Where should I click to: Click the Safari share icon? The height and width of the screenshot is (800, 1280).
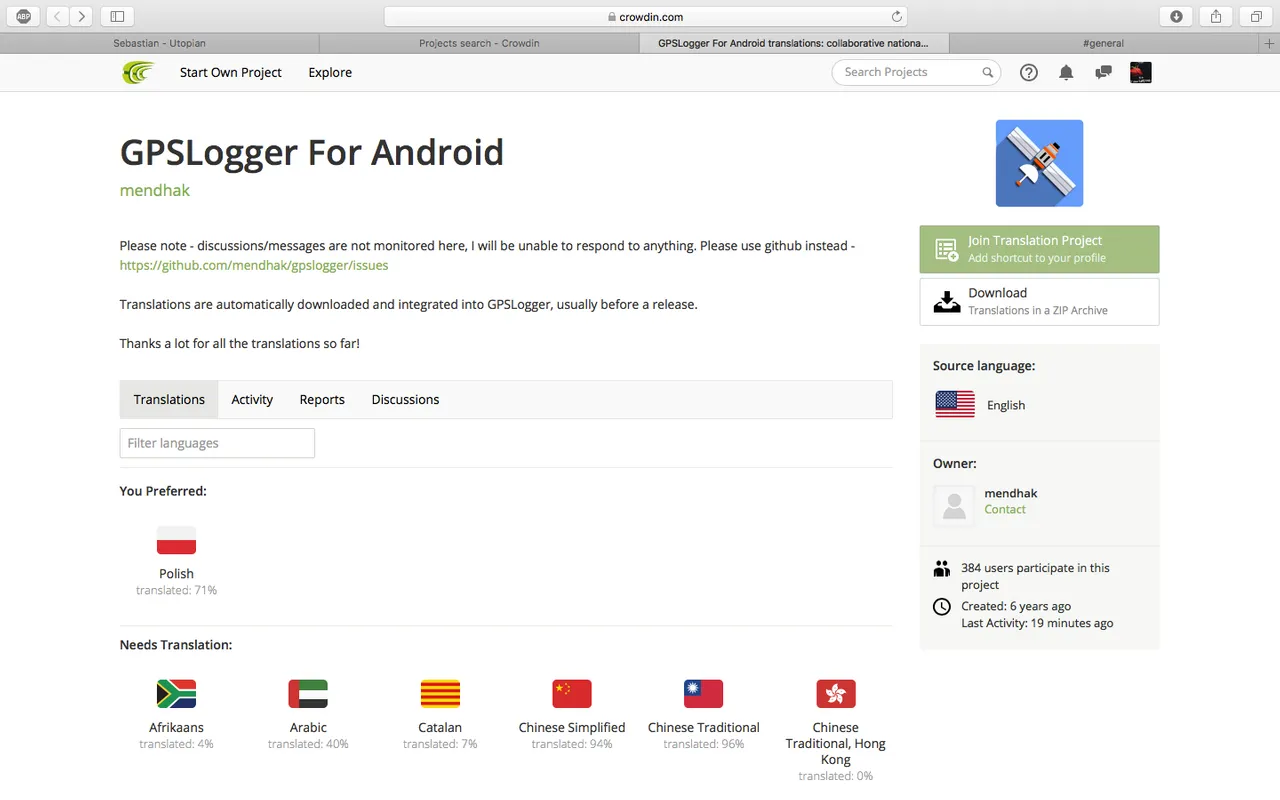click(1216, 16)
